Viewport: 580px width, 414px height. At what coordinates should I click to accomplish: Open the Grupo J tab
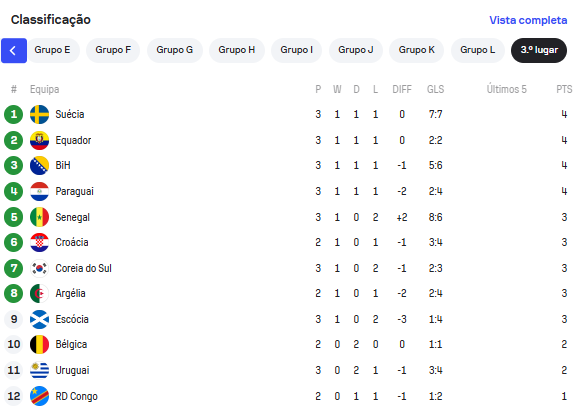coord(355,50)
